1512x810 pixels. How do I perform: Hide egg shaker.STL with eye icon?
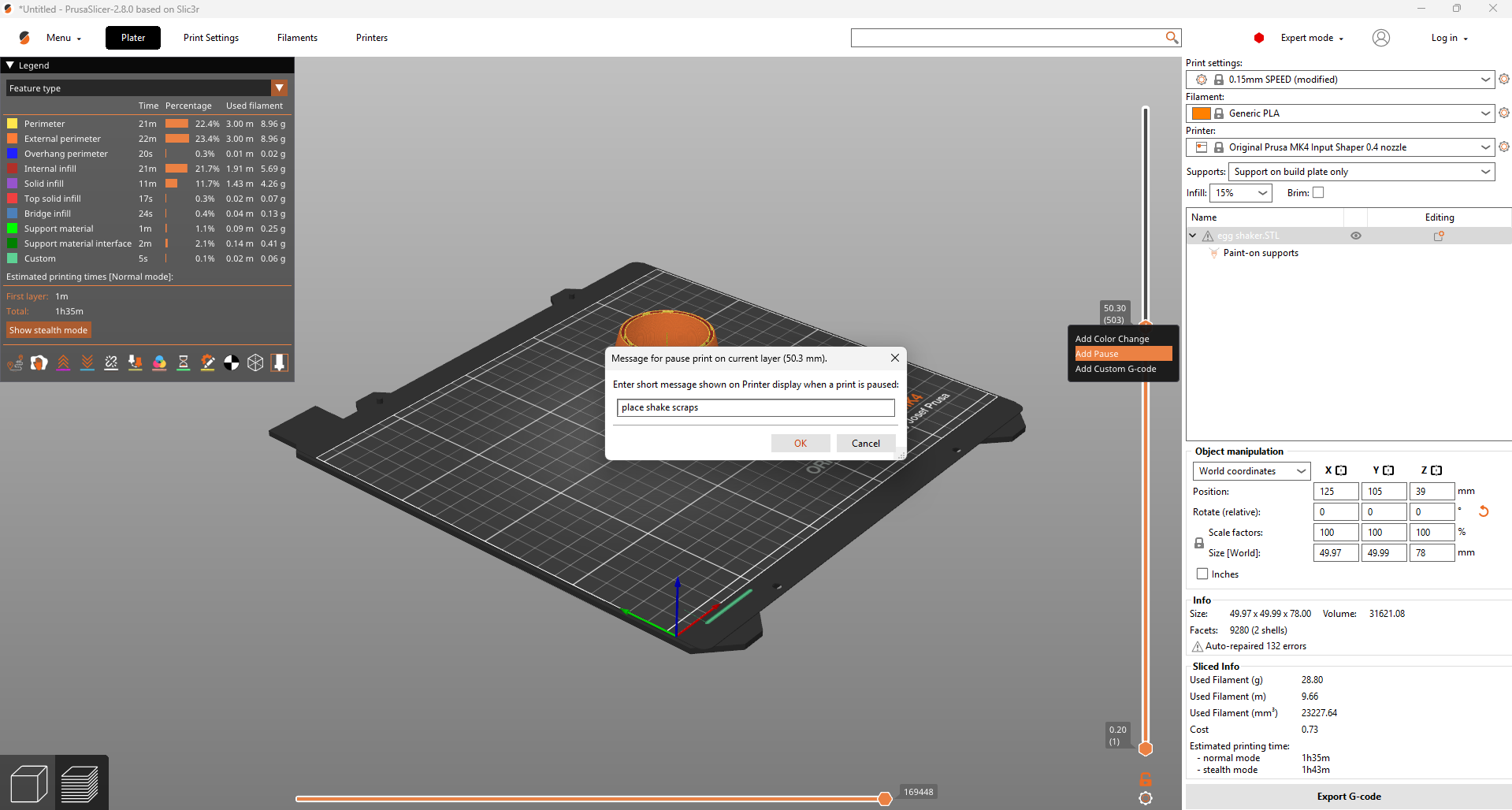1356,236
